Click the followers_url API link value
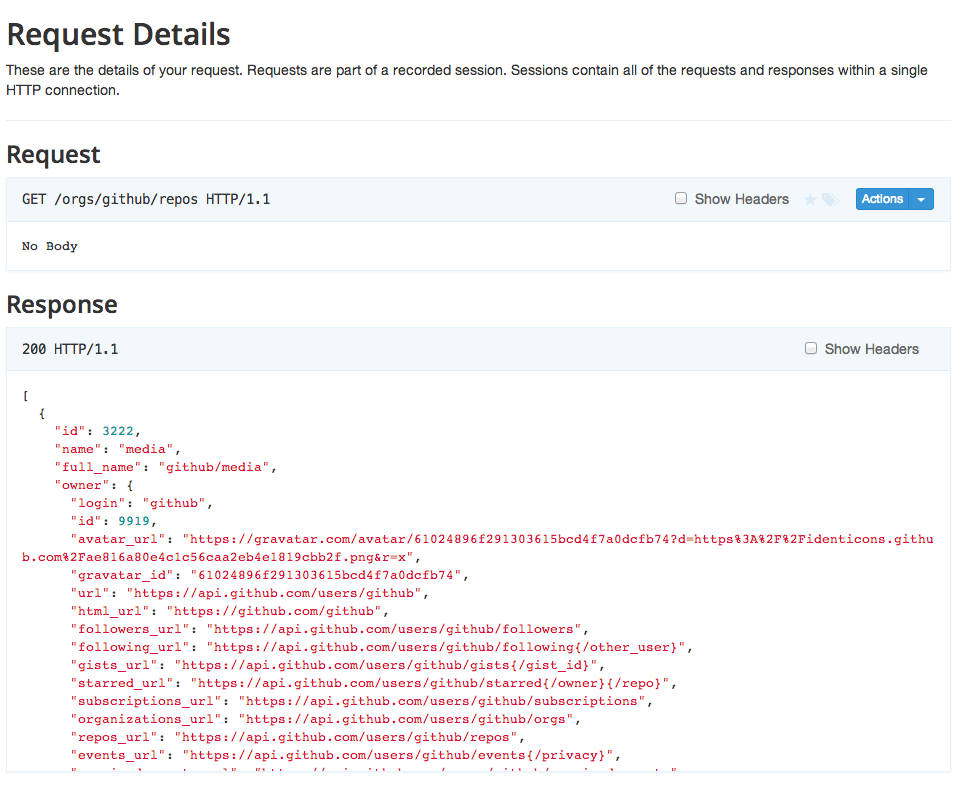Screen dimensions: 961x785 click(395, 629)
